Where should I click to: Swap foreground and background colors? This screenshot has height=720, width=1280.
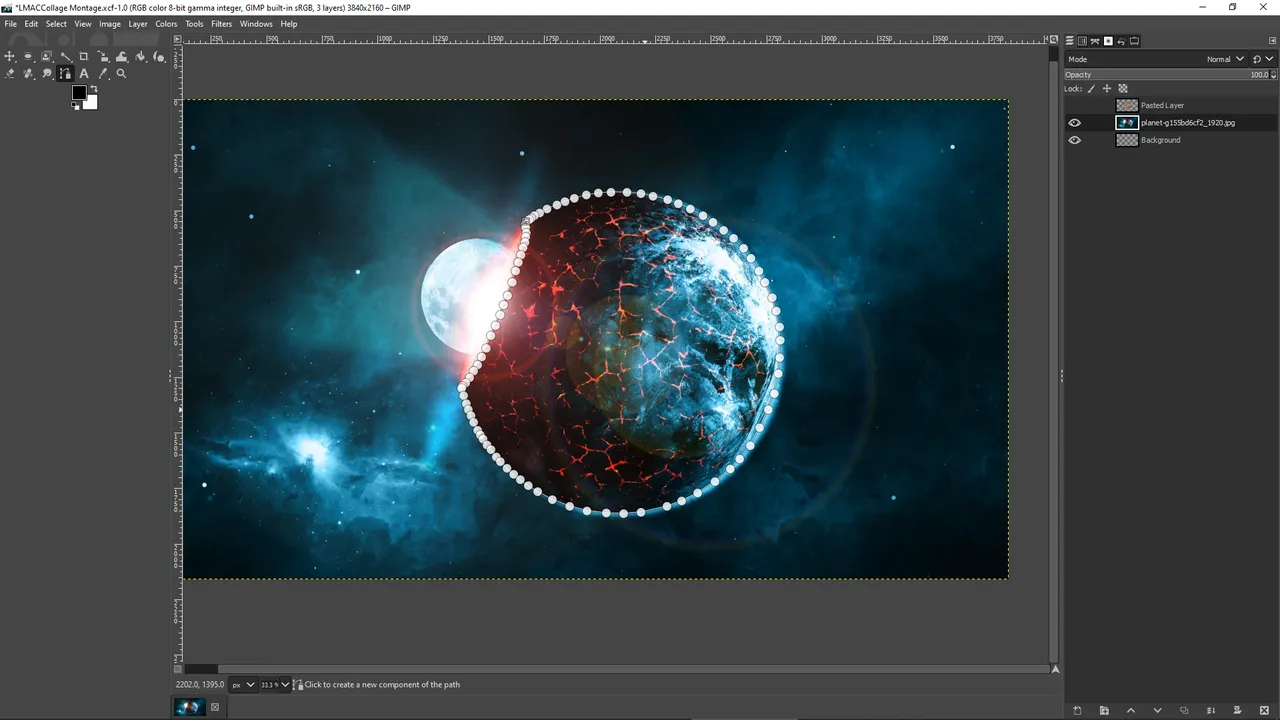(94, 88)
